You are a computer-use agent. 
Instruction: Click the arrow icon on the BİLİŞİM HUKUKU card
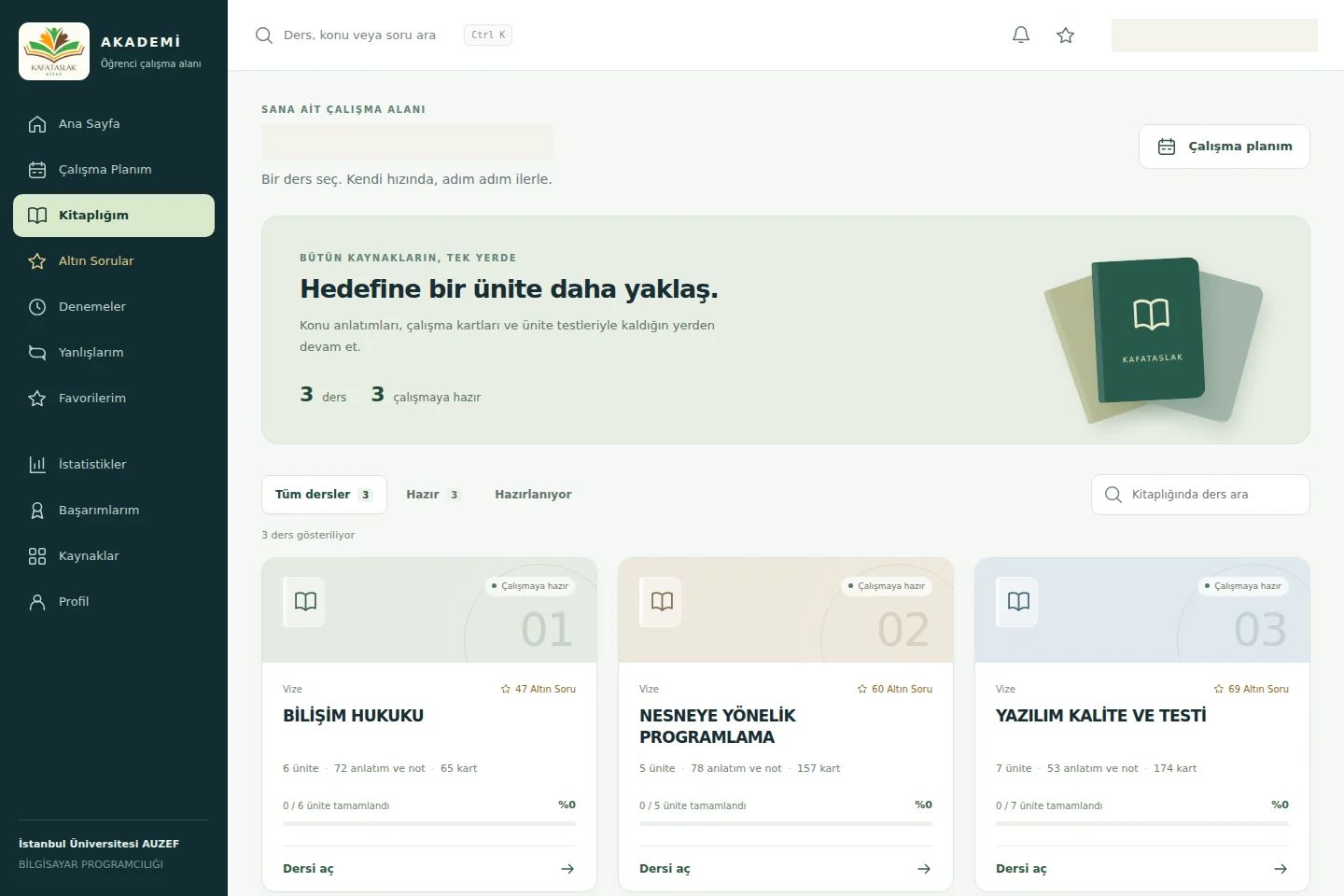click(567, 869)
